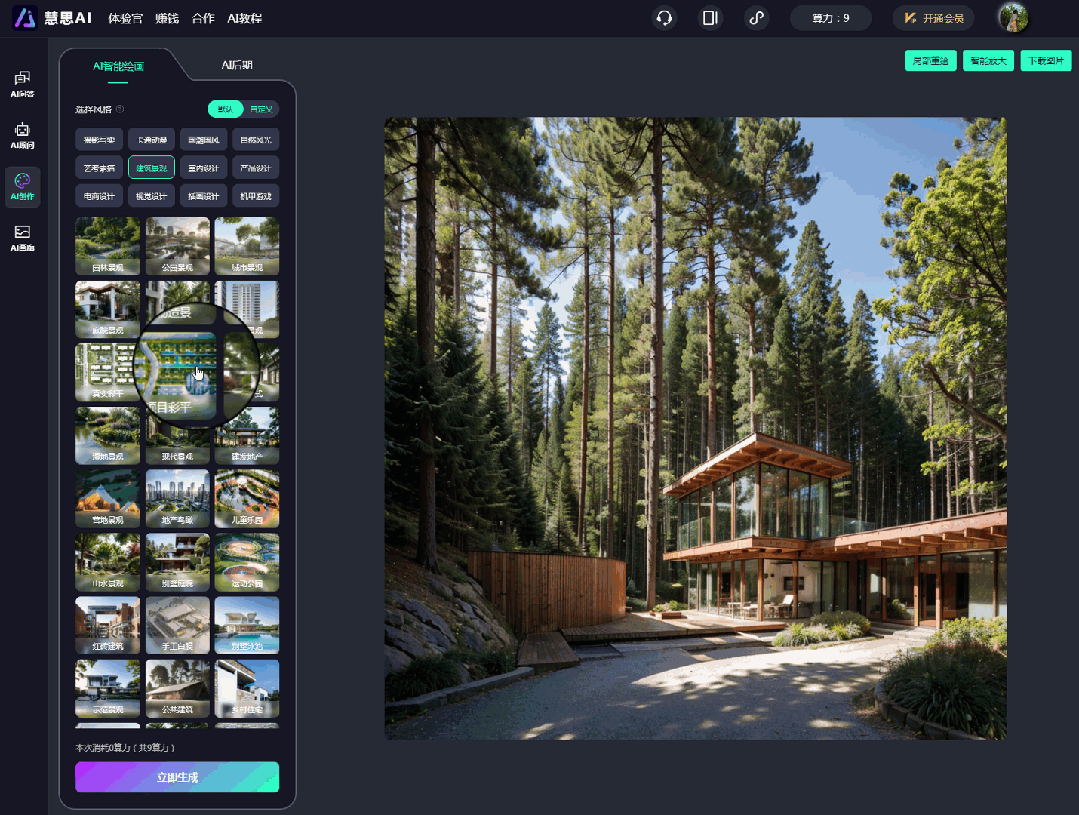
Task: Click the help icon beside 选择风格
Action: click(120, 109)
